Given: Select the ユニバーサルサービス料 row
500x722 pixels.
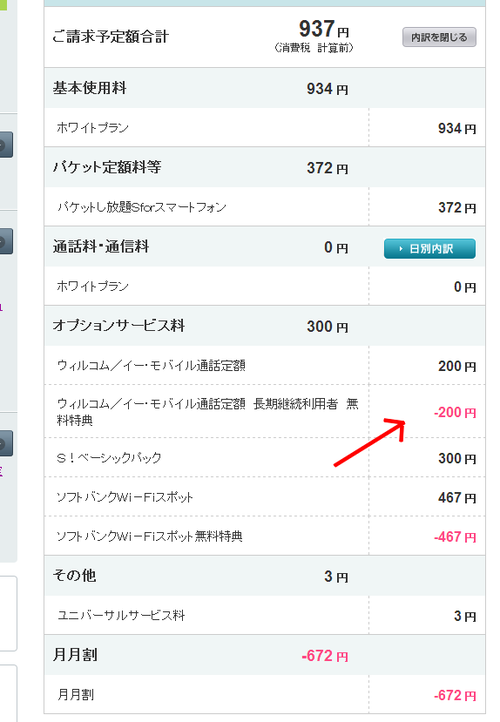Looking at the screenshot, I should click(265, 615).
